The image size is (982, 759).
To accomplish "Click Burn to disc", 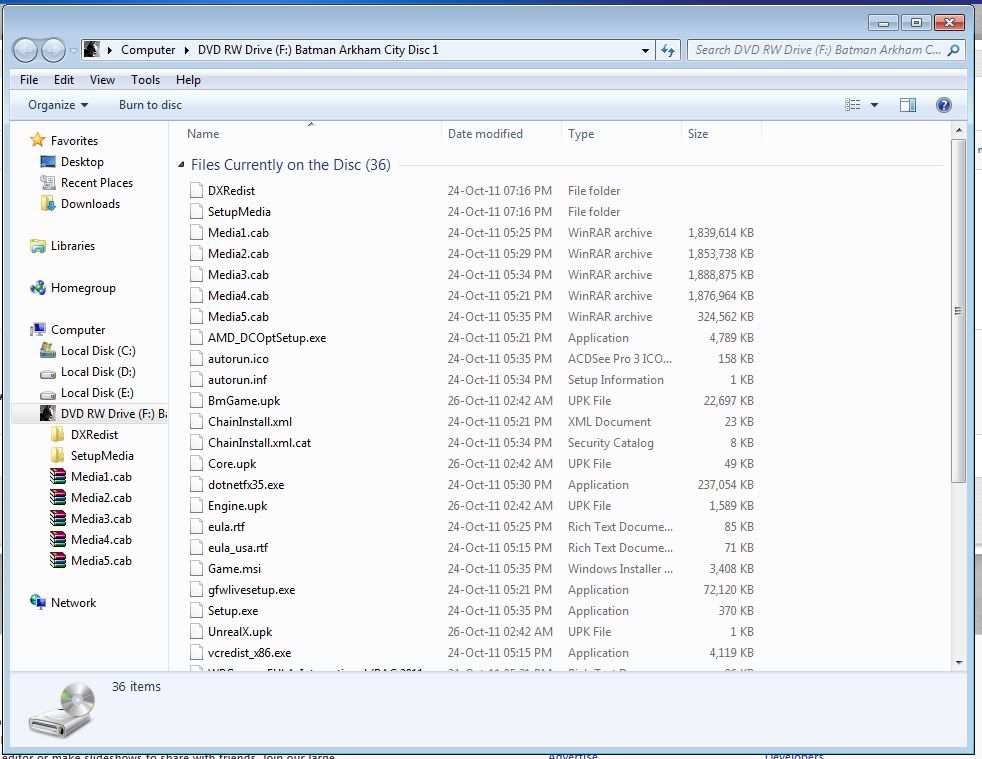I will point(150,105).
